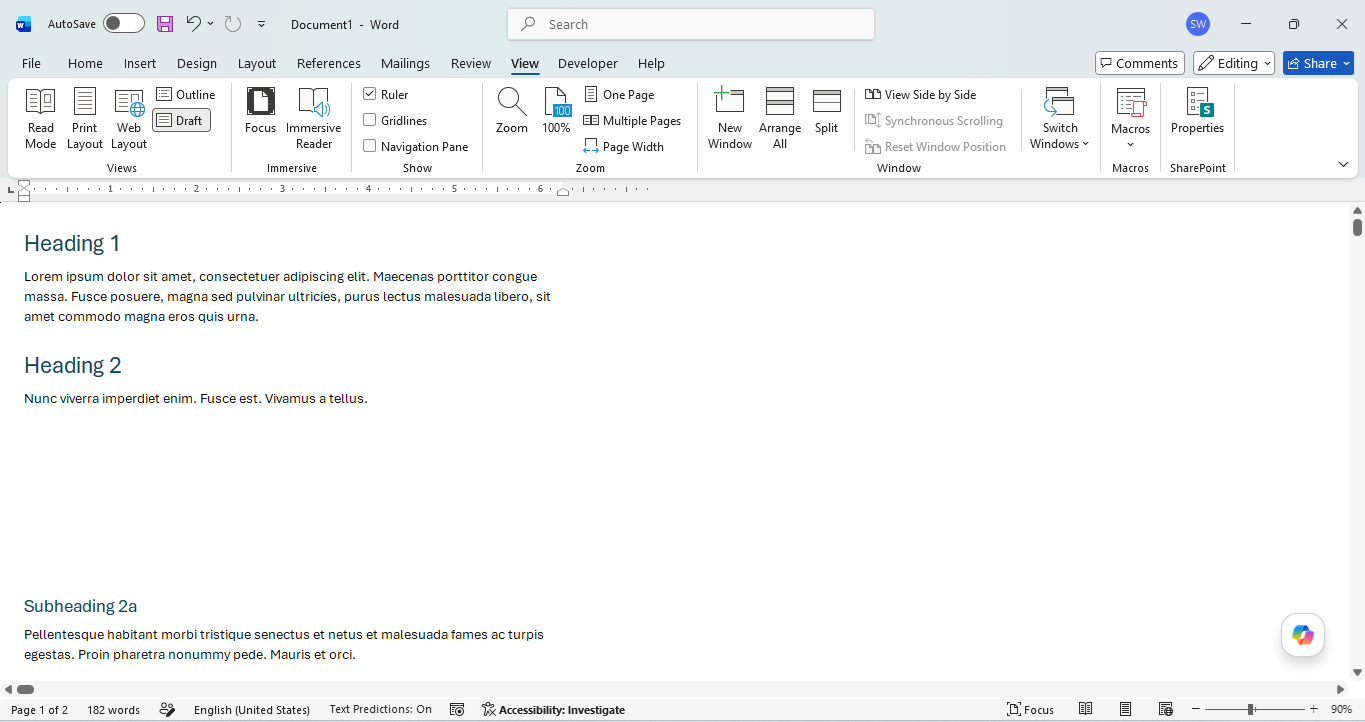Open the Zoom dialog magnifier

(x=512, y=111)
